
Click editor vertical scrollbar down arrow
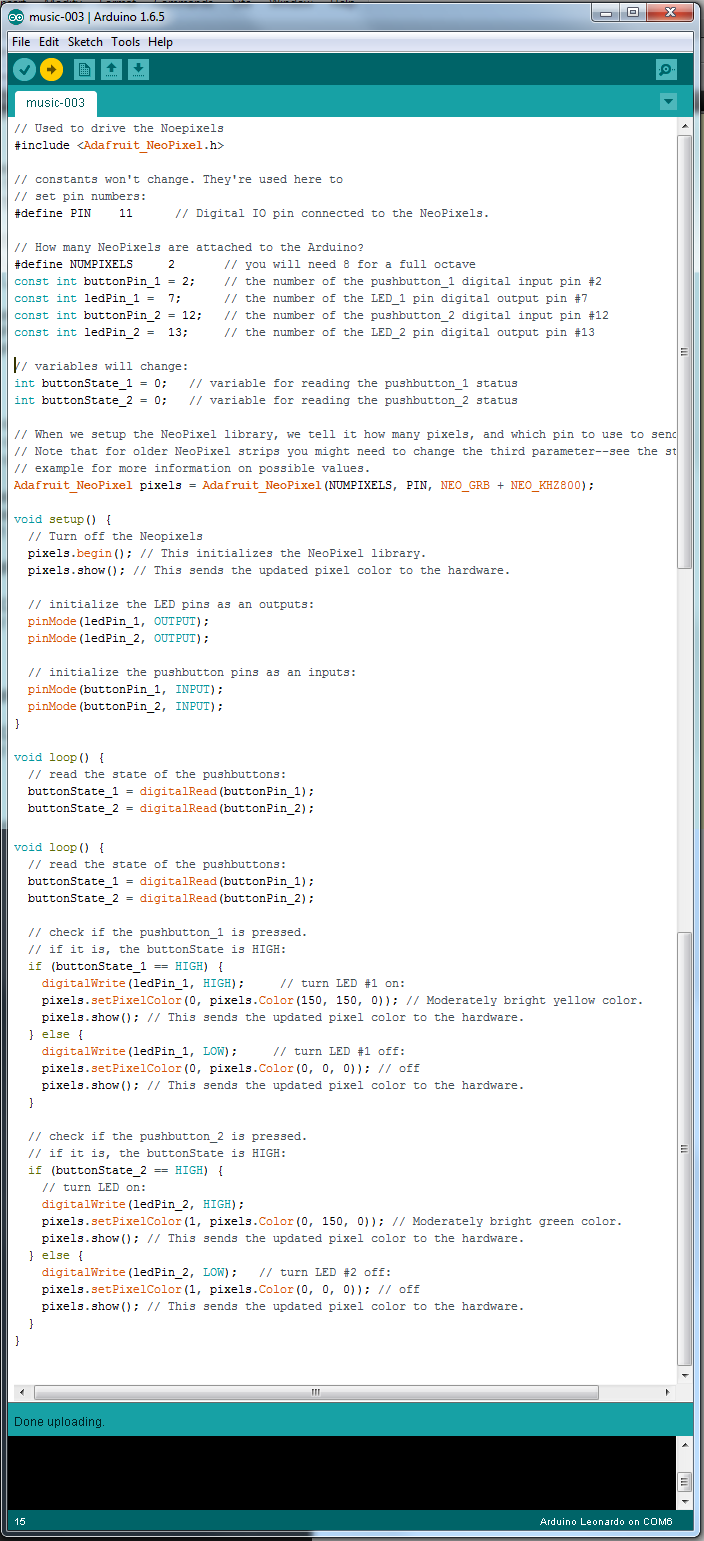[x=685, y=1375]
